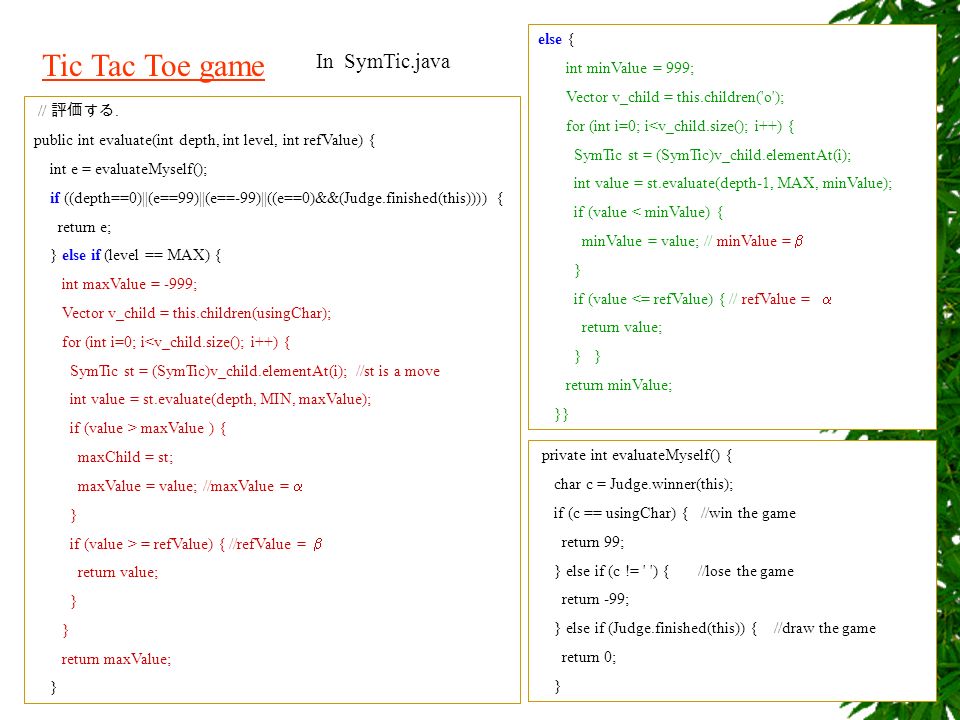Click the 'if ((depth==0)||(e==99)...' condition line
The height and width of the screenshot is (720, 960).
(276, 198)
